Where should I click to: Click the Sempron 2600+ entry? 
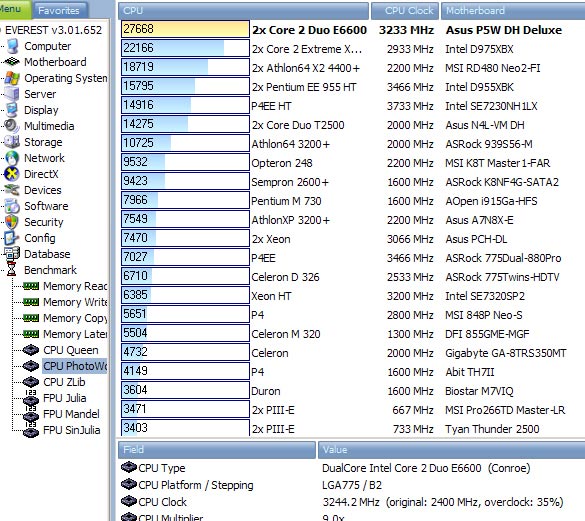coord(290,182)
